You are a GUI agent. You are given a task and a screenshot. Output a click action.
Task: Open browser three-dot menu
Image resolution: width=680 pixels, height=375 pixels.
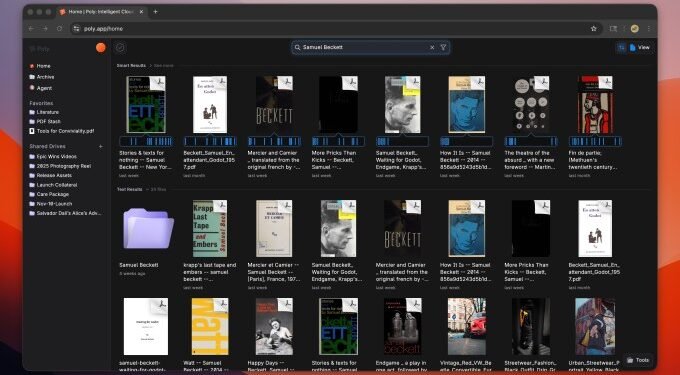[649, 29]
